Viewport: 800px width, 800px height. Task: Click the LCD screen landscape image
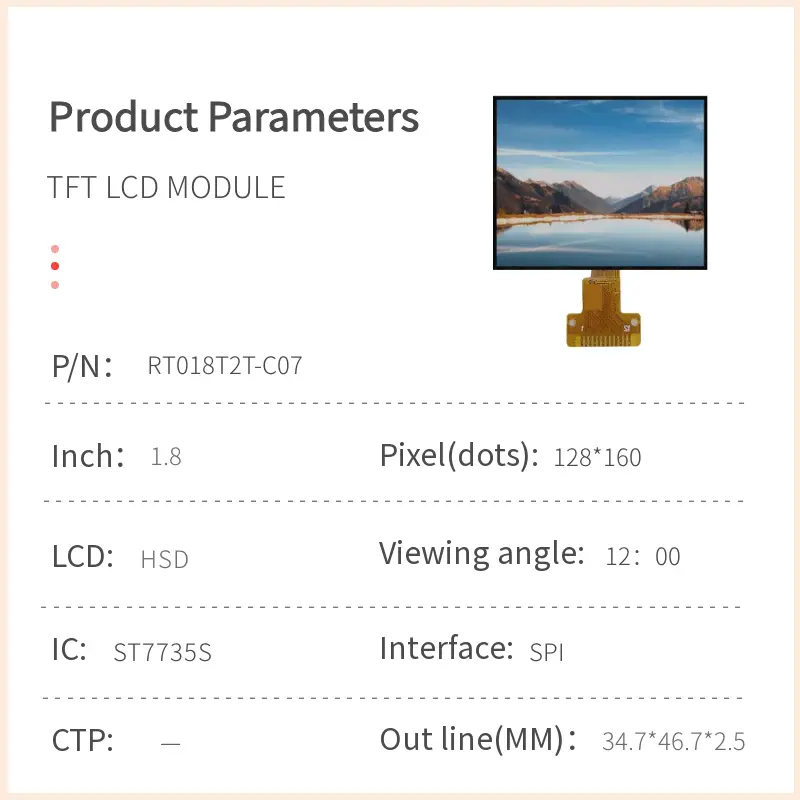point(600,183)
